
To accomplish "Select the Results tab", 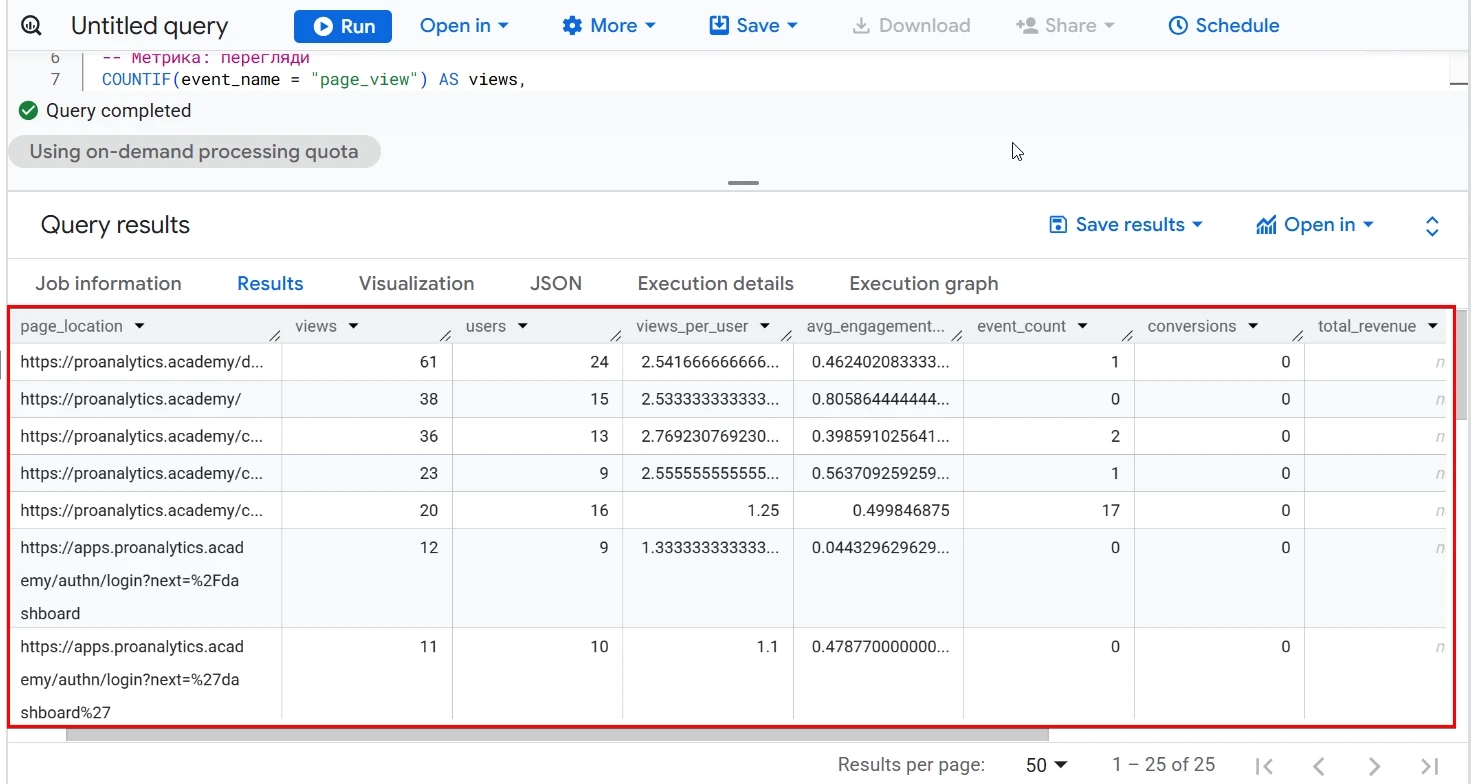I will point(270,283).
